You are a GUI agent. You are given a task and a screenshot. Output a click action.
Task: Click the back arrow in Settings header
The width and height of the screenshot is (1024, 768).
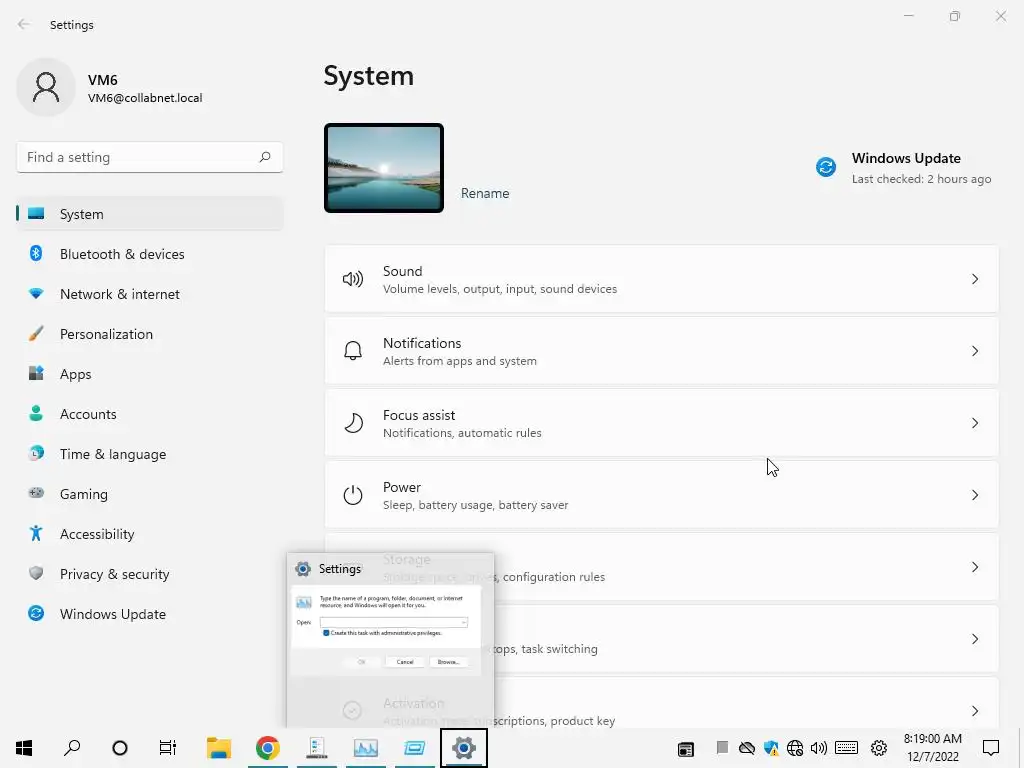(x=24, y=24)
